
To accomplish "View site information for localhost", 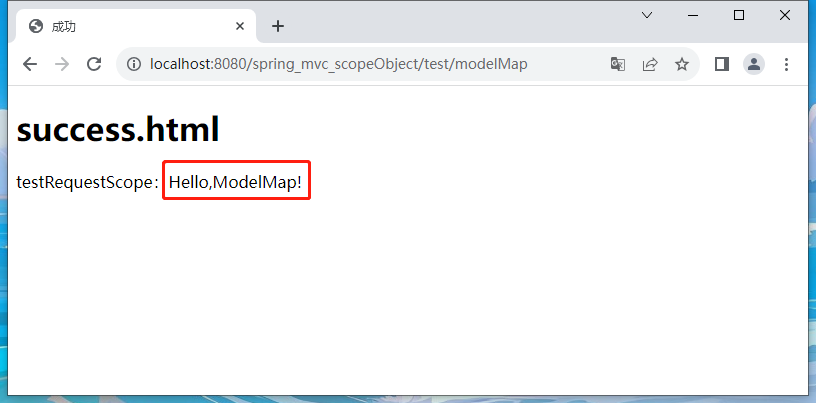I will point(134,64).
